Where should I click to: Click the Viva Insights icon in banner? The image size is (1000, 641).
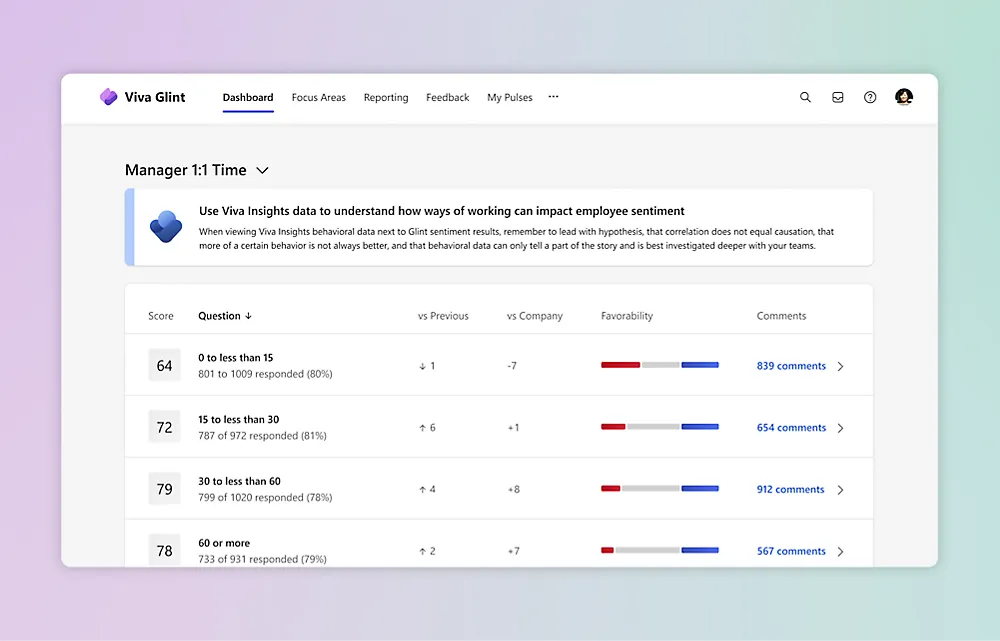pyautogui.click(x=165, y=227)
